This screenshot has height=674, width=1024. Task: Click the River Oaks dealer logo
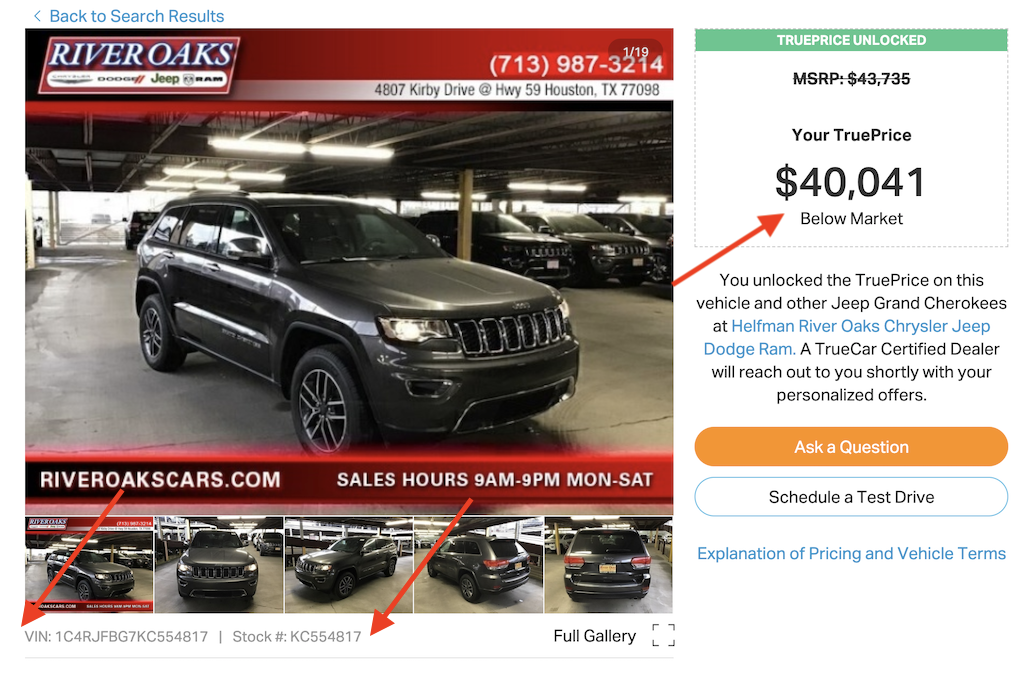pyautogui.click(x=140, y=64)
